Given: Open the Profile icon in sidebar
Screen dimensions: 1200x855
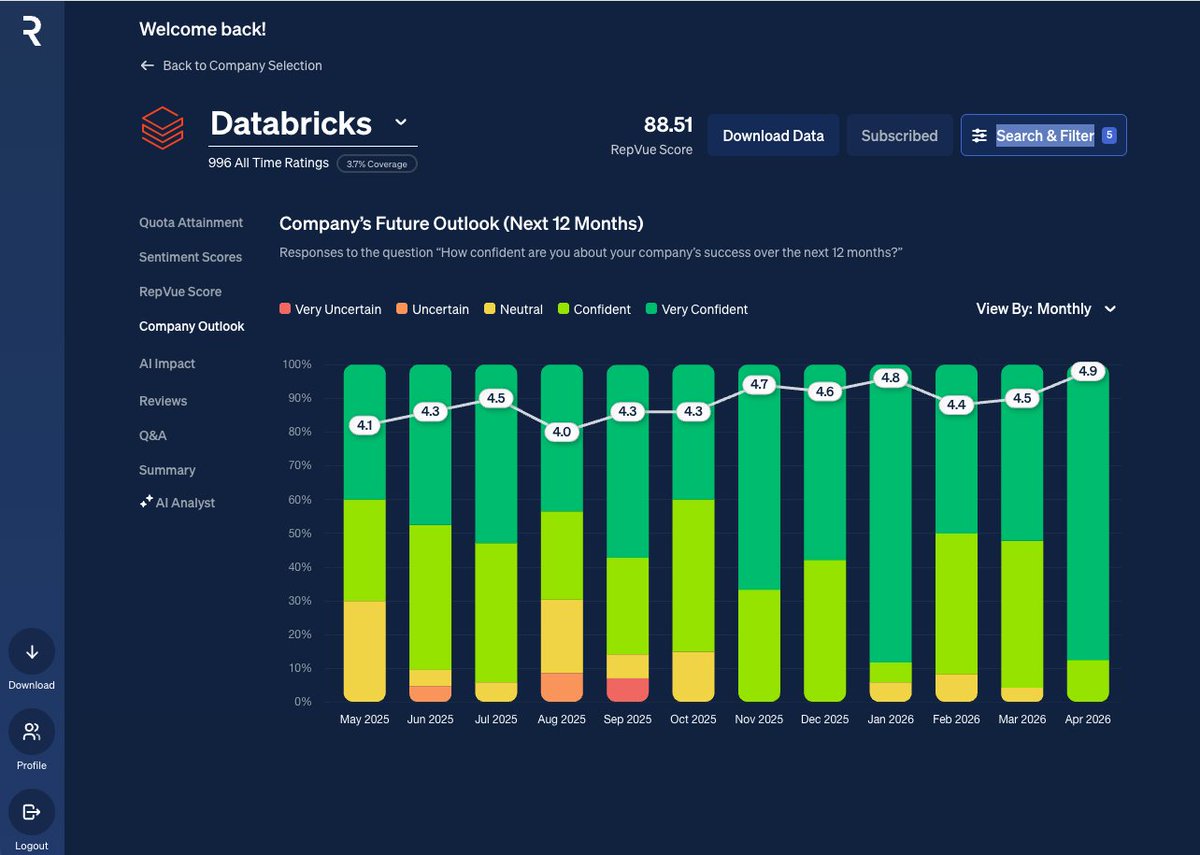Looking at the screenshot, I should pyautogui.click(x=32, y=732).
